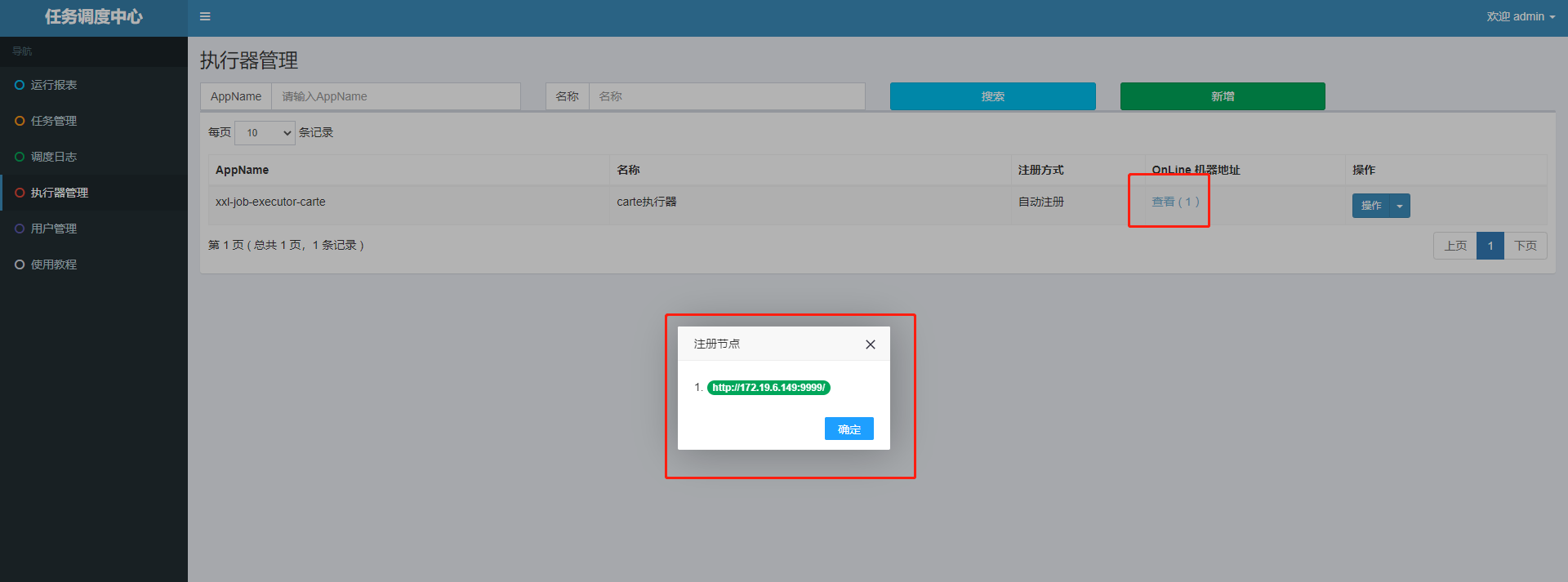Open 用户管理 in the navigation menu
The image size is (1568, 582).
point(94,229)
